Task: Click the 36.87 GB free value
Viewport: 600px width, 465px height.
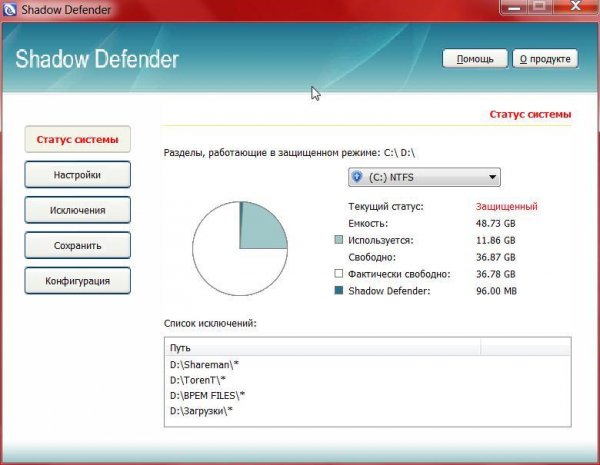Action: pos(496,257)
